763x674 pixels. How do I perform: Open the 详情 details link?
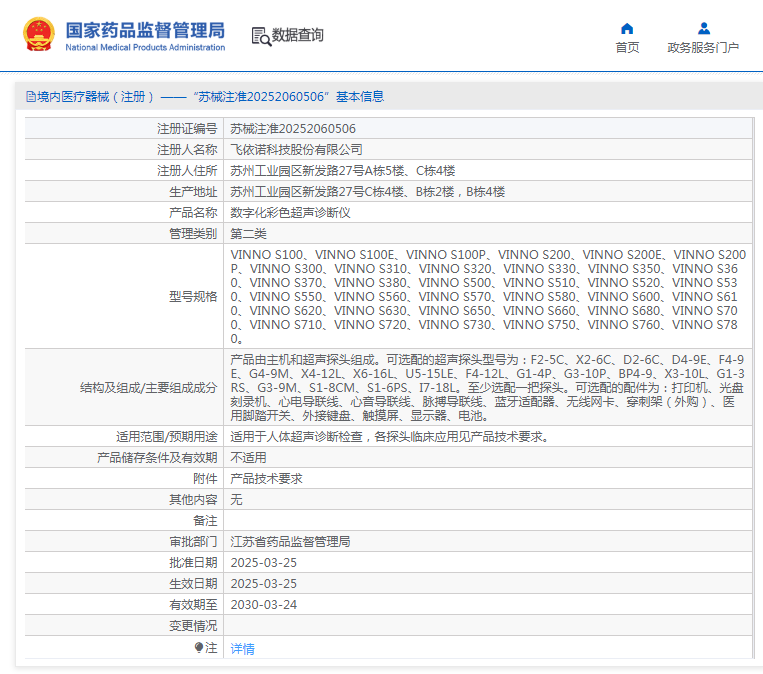(x=242, y=648)
